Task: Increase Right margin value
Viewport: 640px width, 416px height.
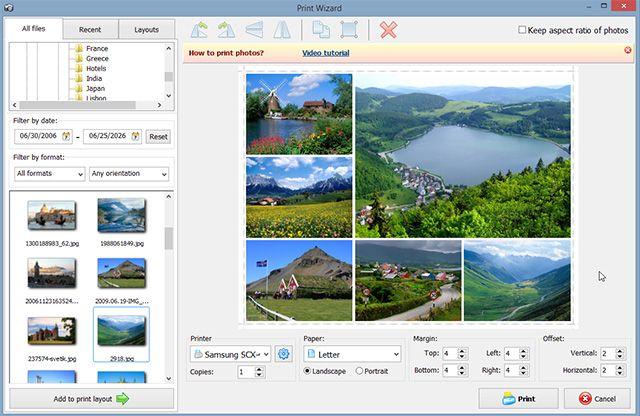Action: [x=524, y=368]
